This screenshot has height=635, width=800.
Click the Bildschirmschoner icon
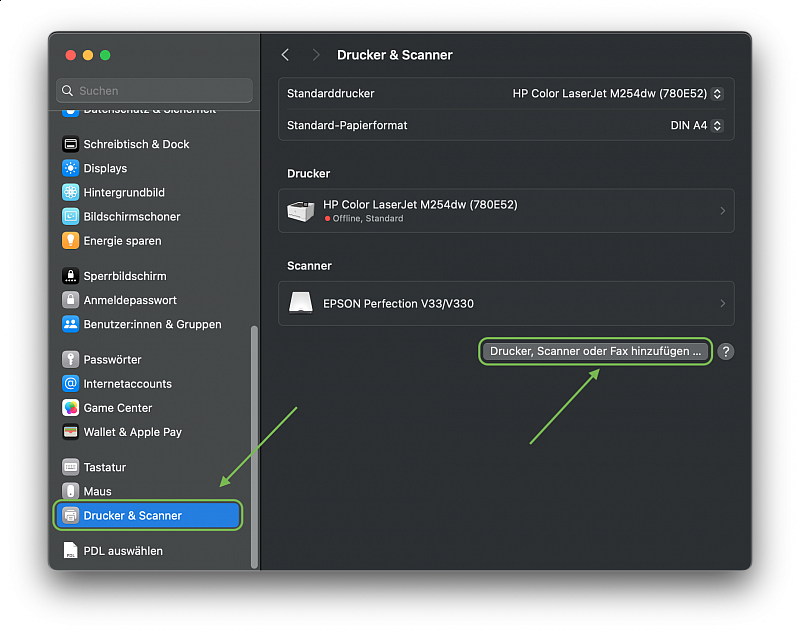(70, 217)
